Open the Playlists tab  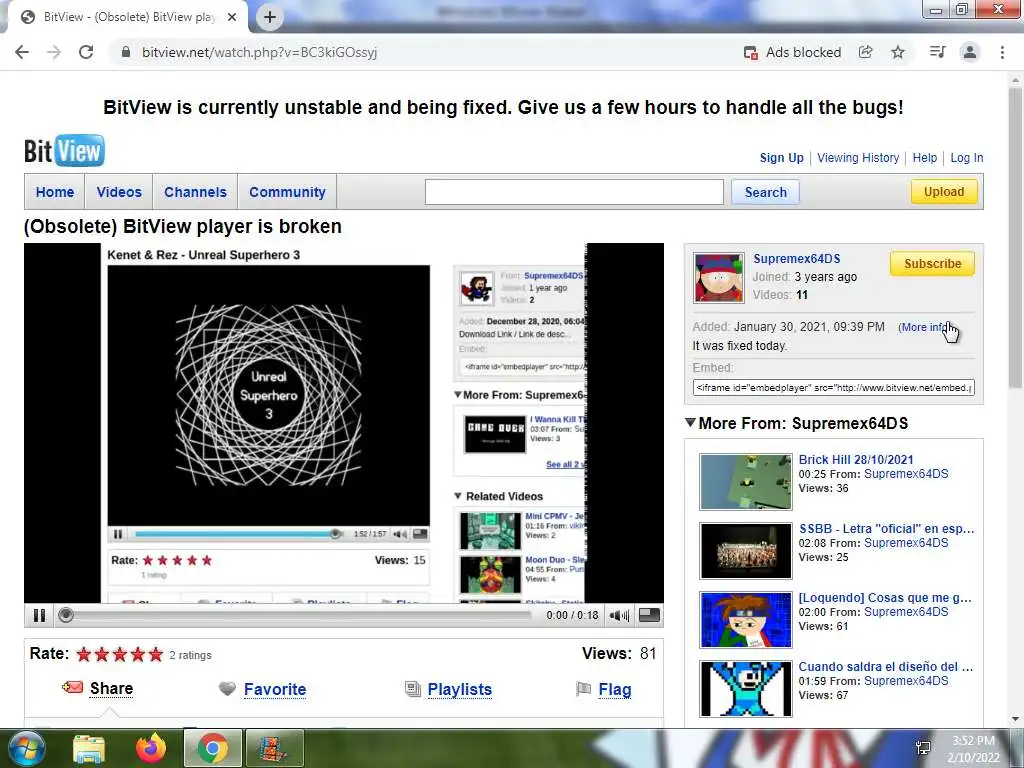point(460,689)
